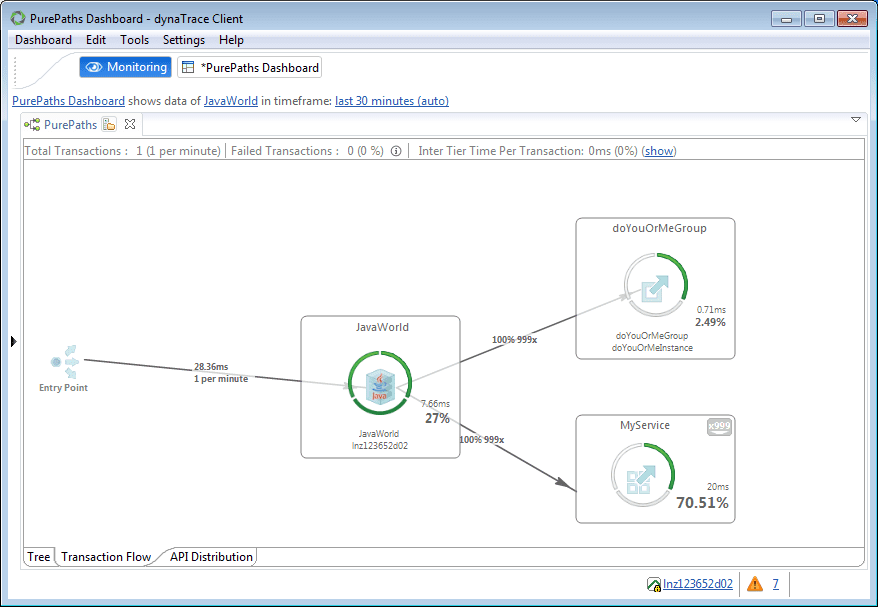
Task: Expand the left sidebar arrow
Action: [x=13, y=341]
